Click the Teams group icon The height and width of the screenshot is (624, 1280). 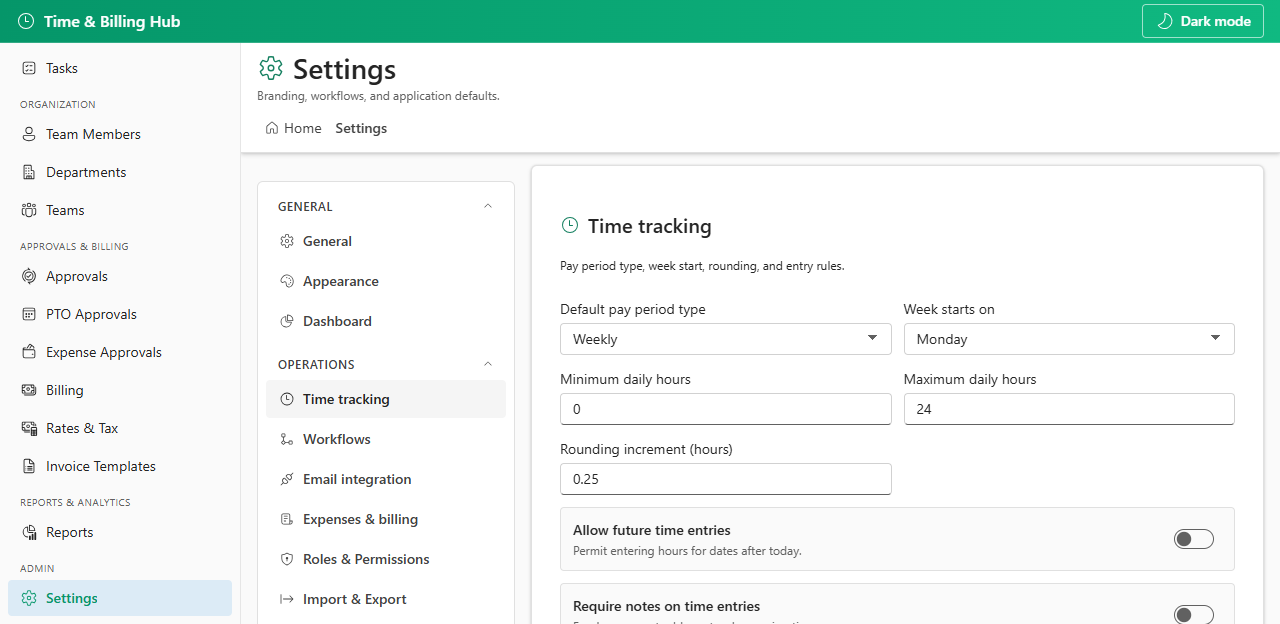point(29,210)
